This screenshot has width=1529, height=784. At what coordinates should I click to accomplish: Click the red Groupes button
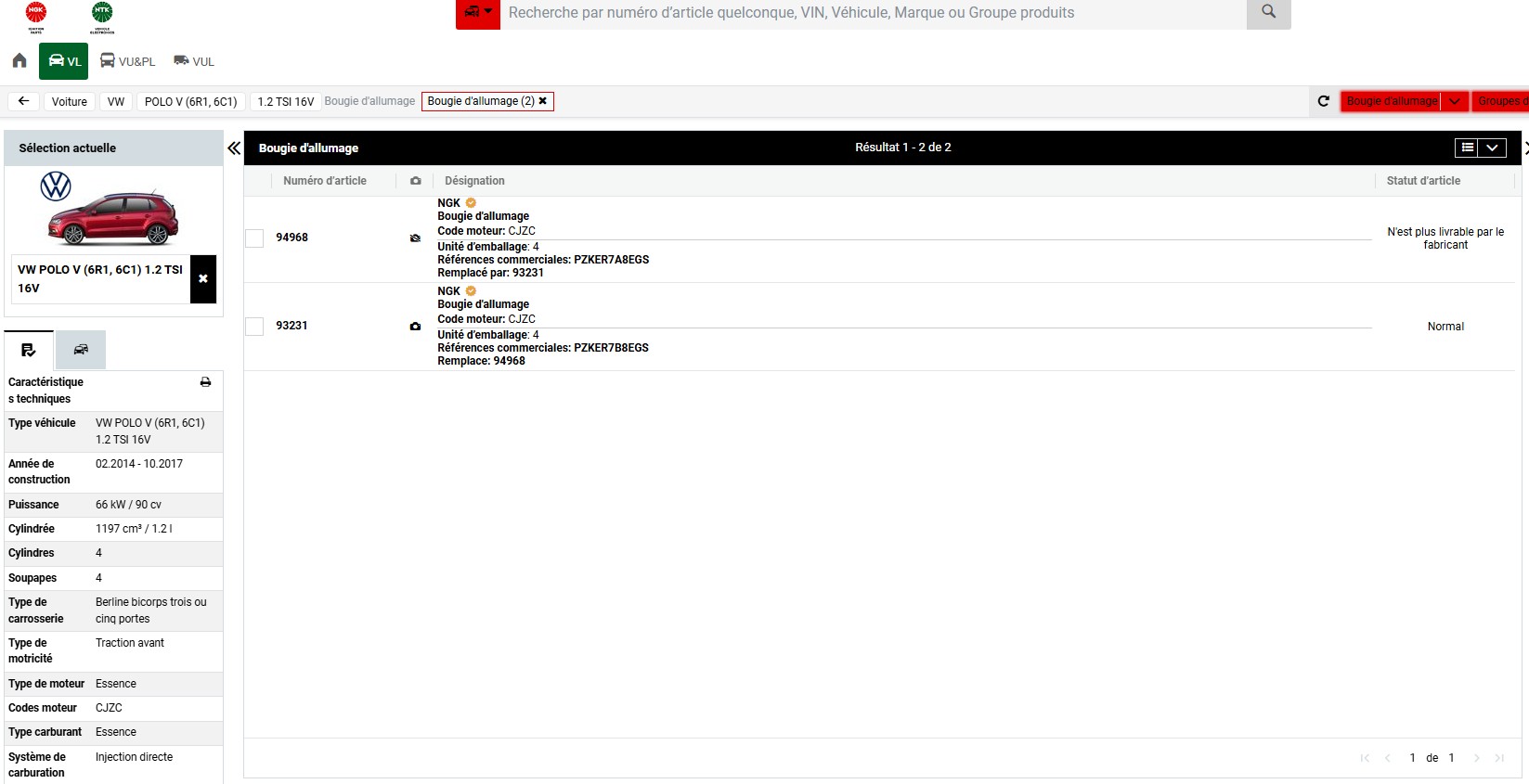(x=1501, y=101)
